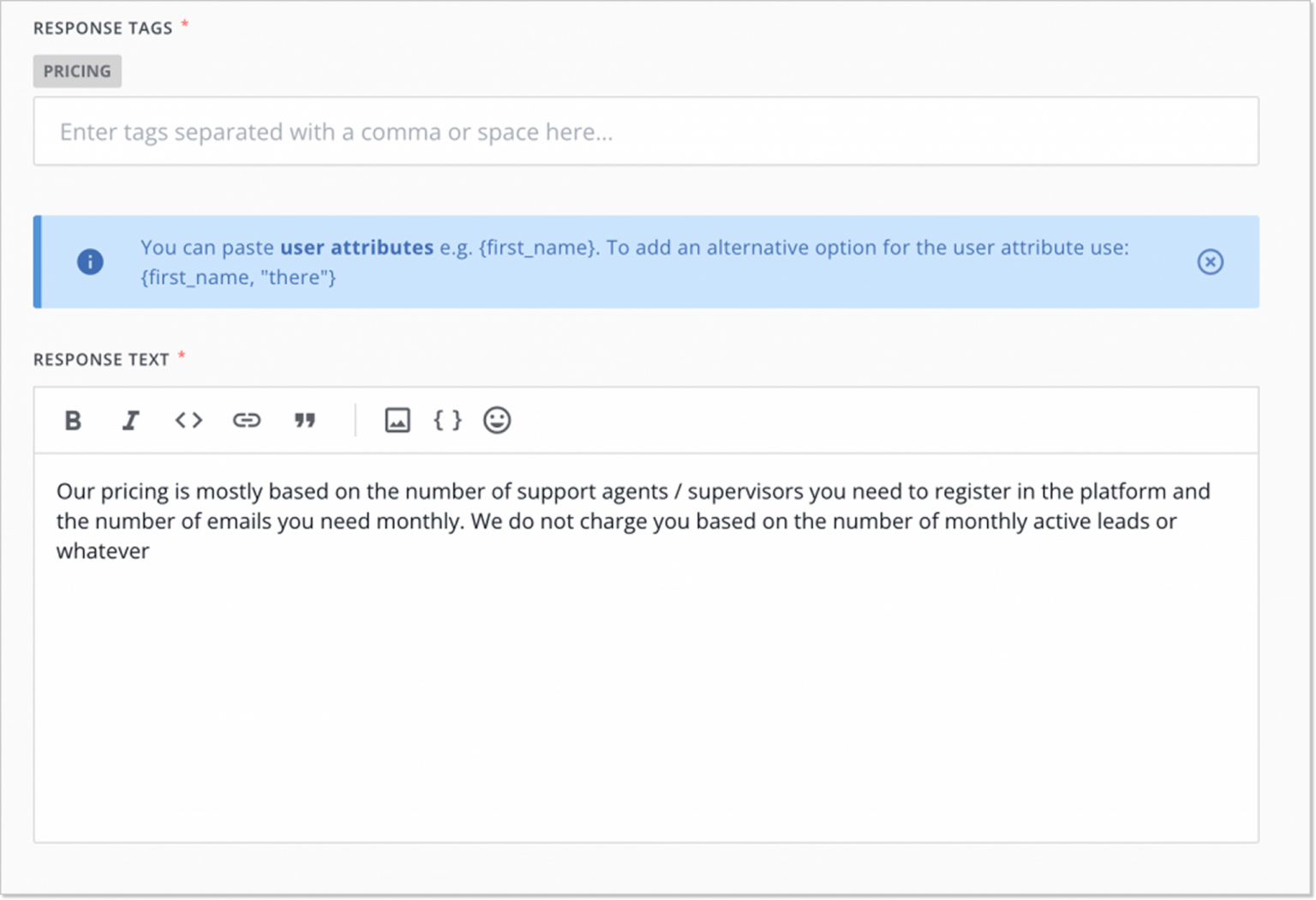This screenshot has width=1316, height=900.
Task: Open the emoji picker
Action: click(x=497, y=420)
